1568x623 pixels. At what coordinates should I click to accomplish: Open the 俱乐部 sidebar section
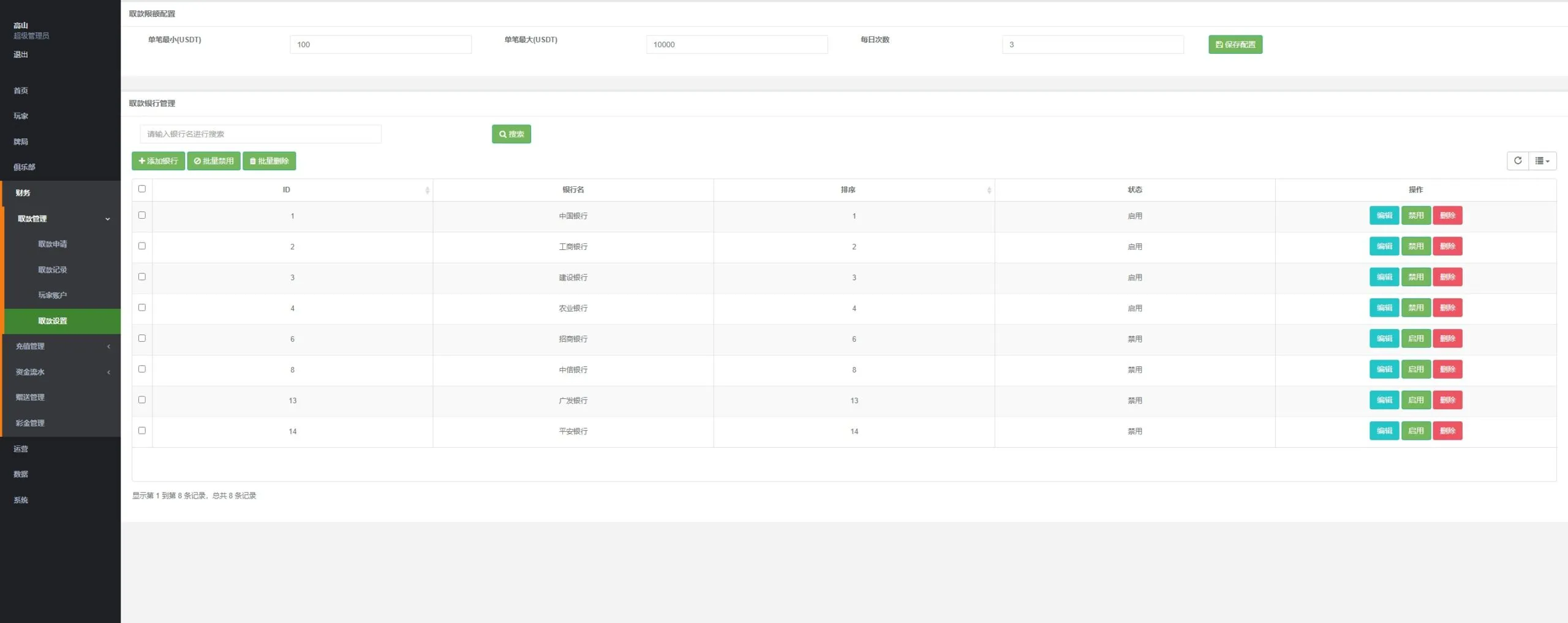pos(24,167)
